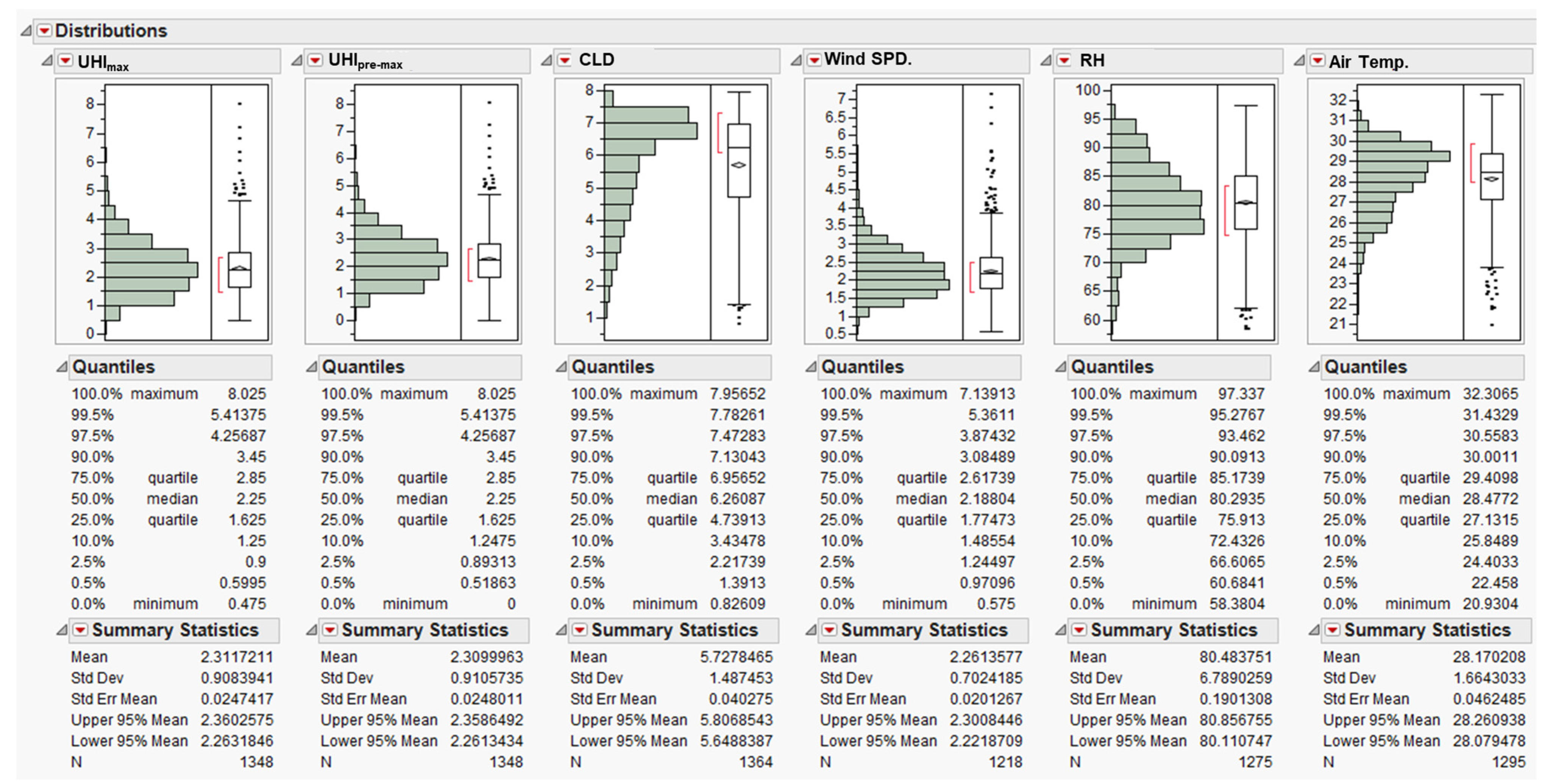This screenshot has width=1542, height=784.
Task: Open the red triangle menu for Wind SPD.
Action: click(814, 61)
